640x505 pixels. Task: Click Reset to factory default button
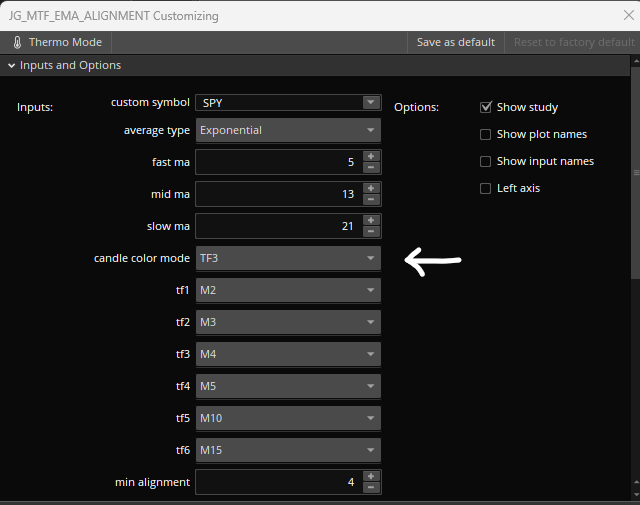tap(574, 42)
